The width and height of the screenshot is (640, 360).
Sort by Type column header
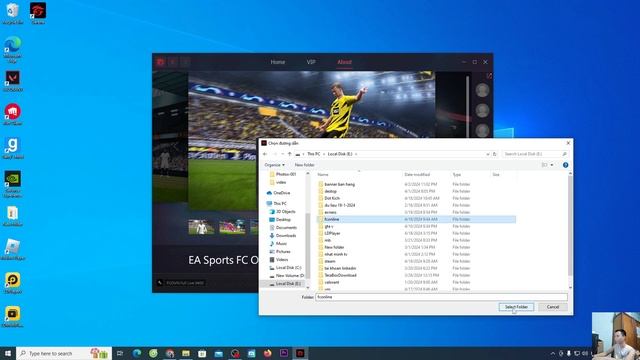pos(456,174)
